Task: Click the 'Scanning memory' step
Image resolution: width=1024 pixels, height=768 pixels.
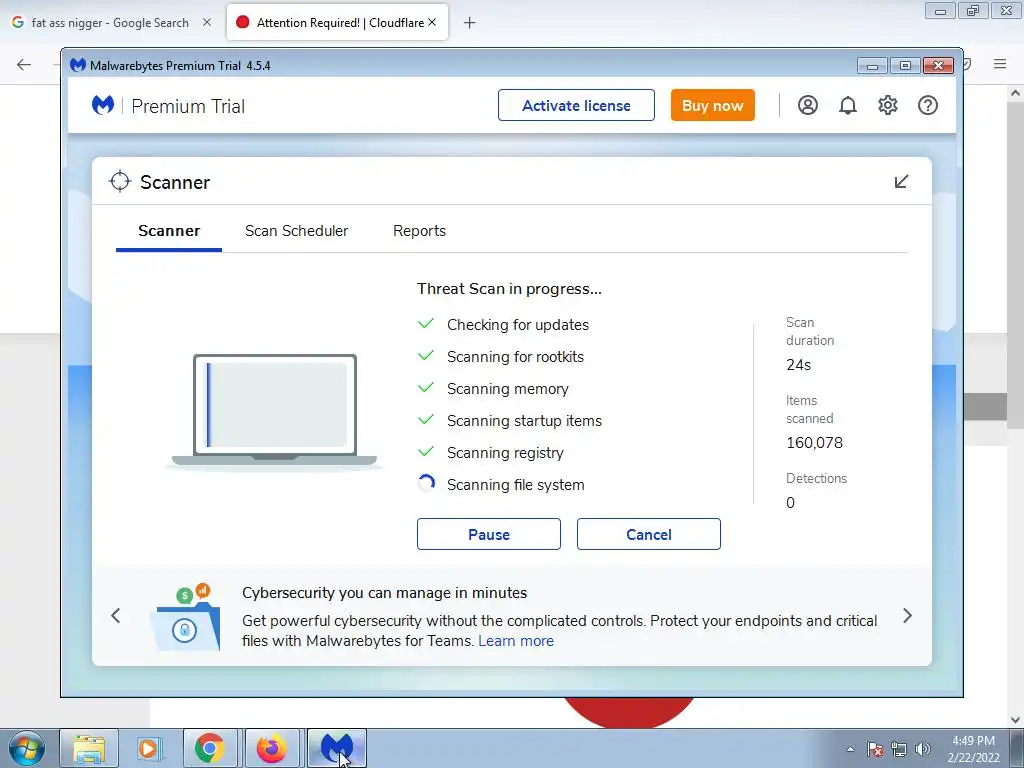Action: click(507, 389)
